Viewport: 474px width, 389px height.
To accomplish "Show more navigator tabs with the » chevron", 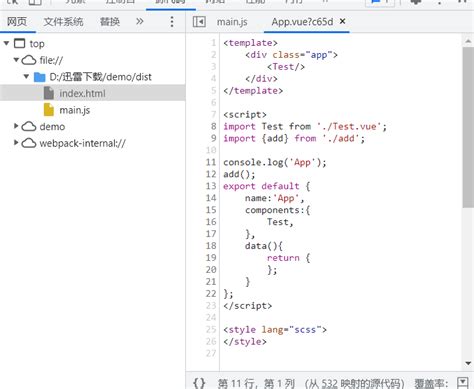I will (x=140, y=22).
